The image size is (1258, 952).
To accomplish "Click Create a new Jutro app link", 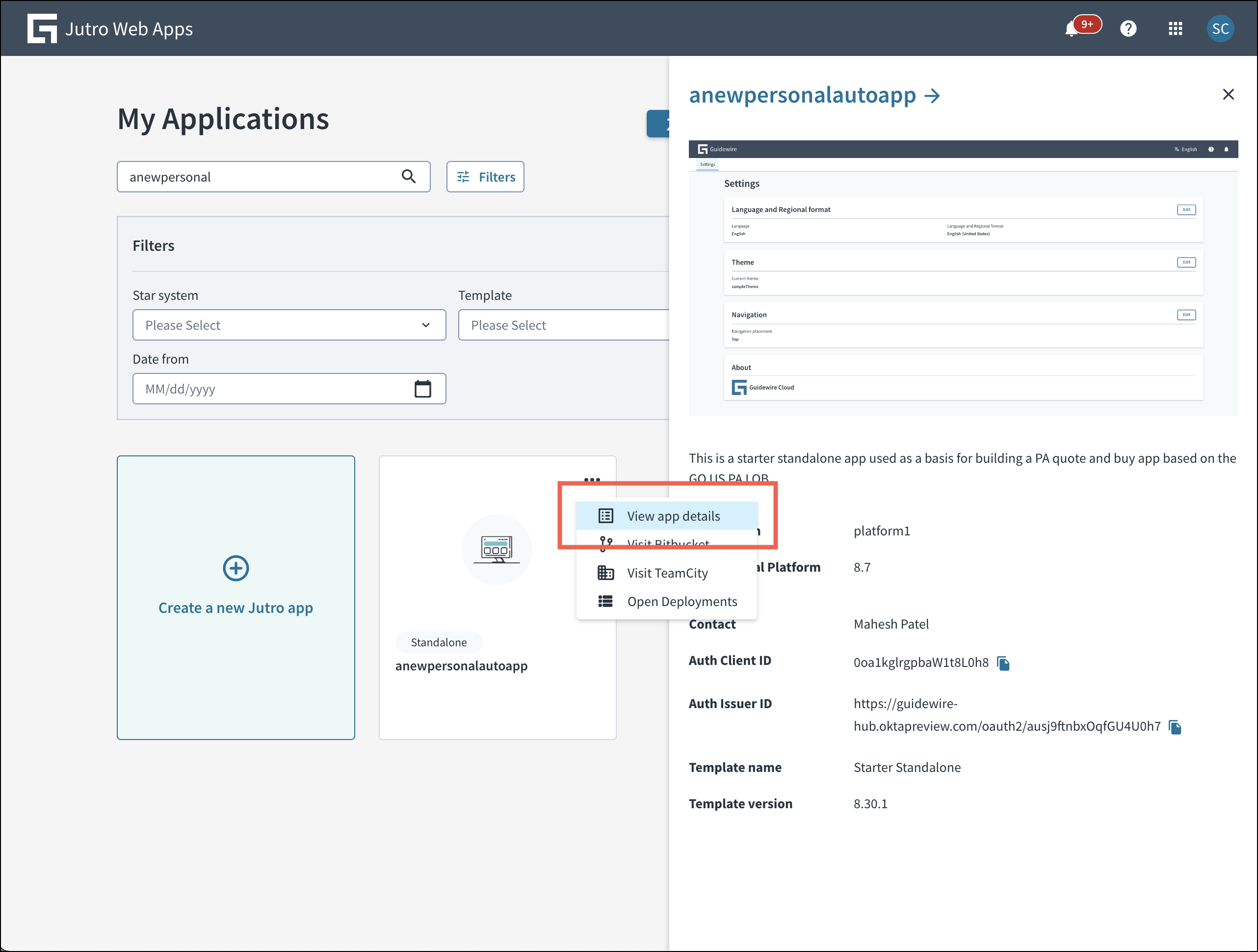I will pos(236,608).
